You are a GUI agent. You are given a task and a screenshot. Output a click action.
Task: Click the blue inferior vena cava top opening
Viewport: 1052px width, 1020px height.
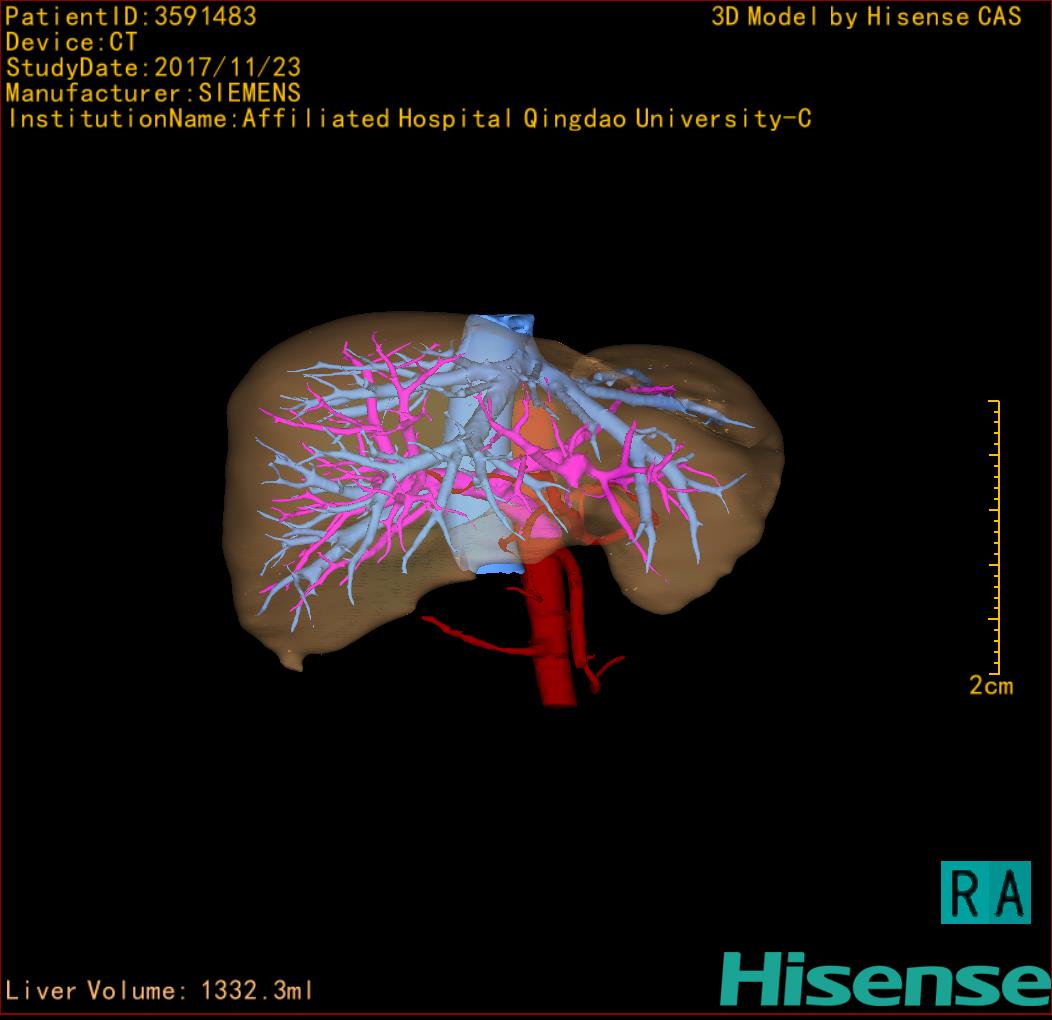coord(509,322)
